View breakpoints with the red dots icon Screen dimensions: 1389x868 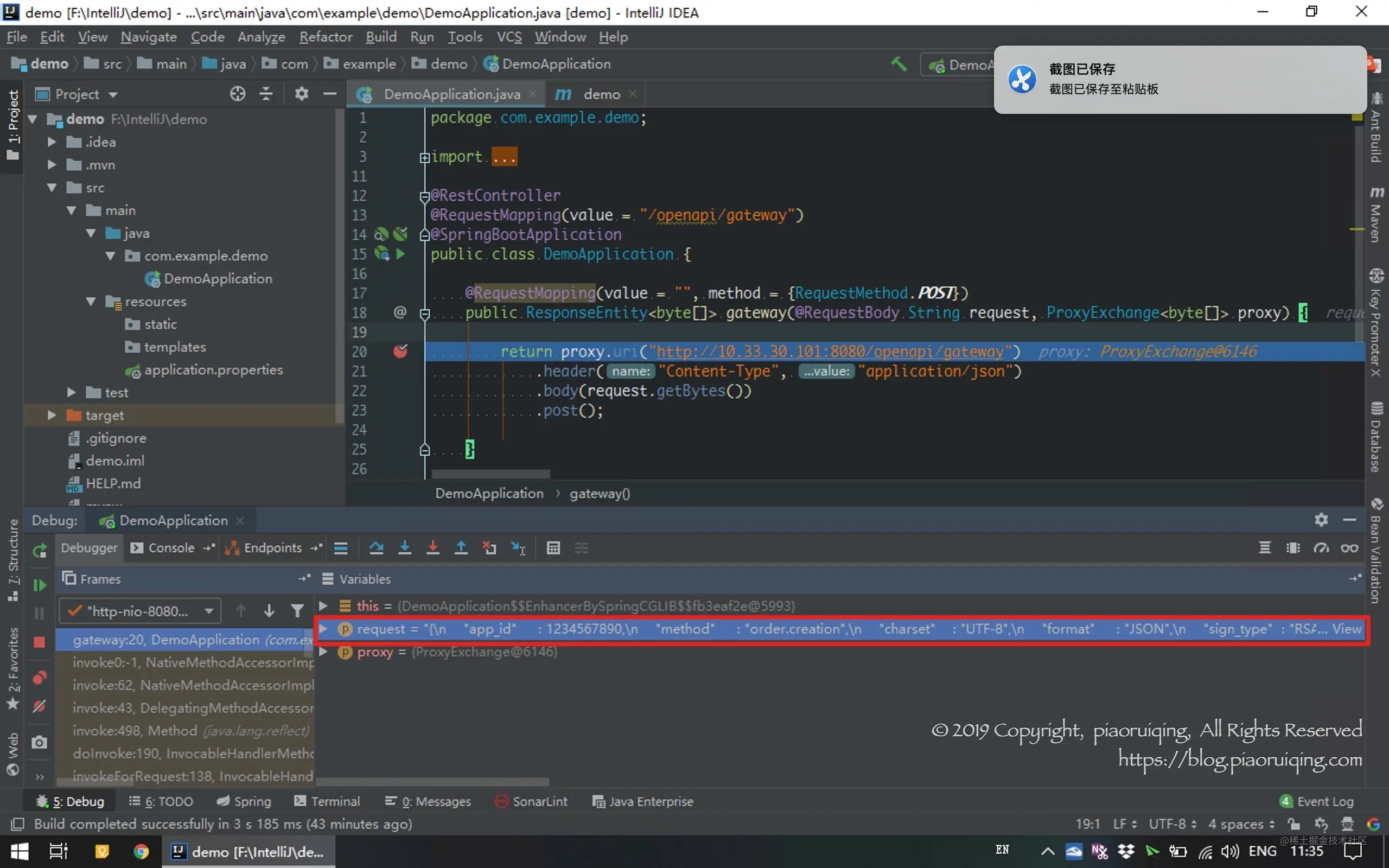39,678
